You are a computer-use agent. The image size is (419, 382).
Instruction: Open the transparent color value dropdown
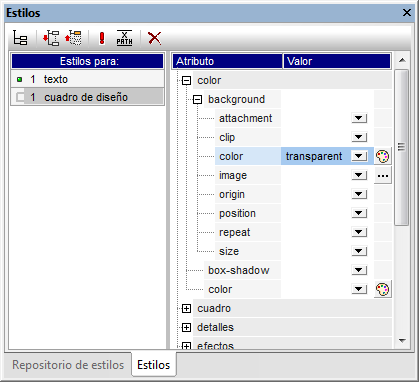[x=359, y=156]
